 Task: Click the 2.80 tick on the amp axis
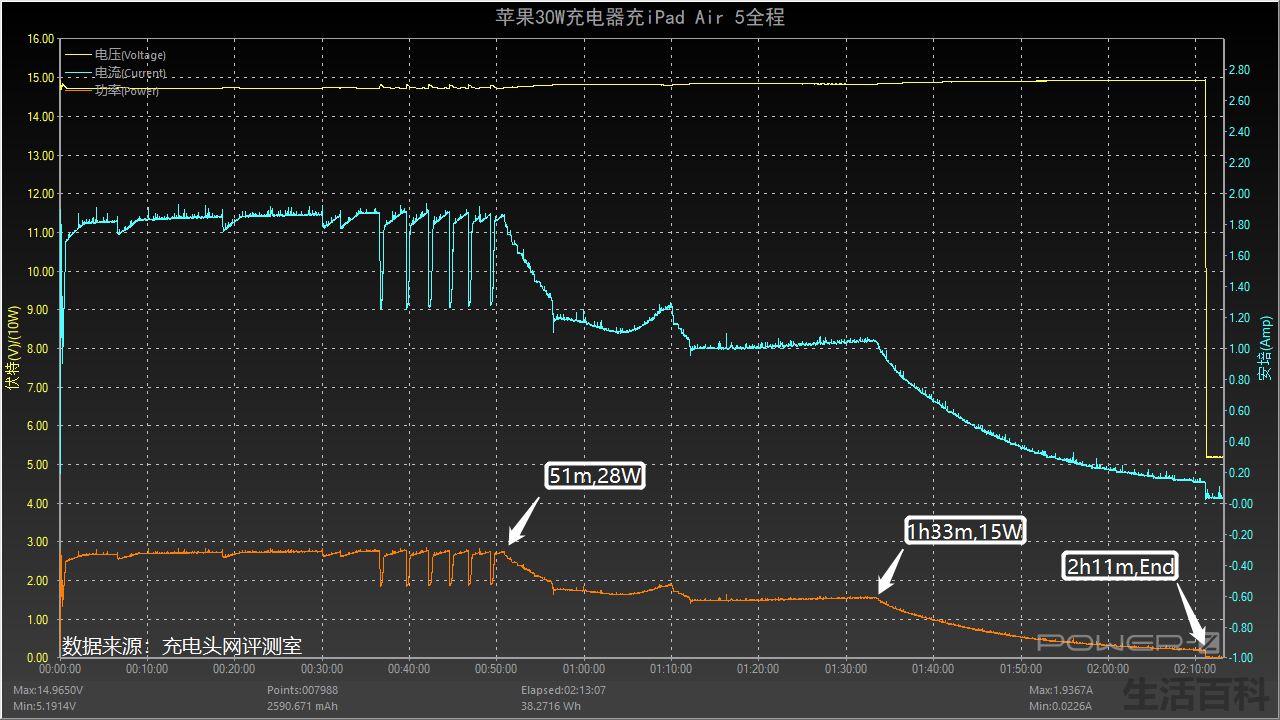tap(1239, 70)
